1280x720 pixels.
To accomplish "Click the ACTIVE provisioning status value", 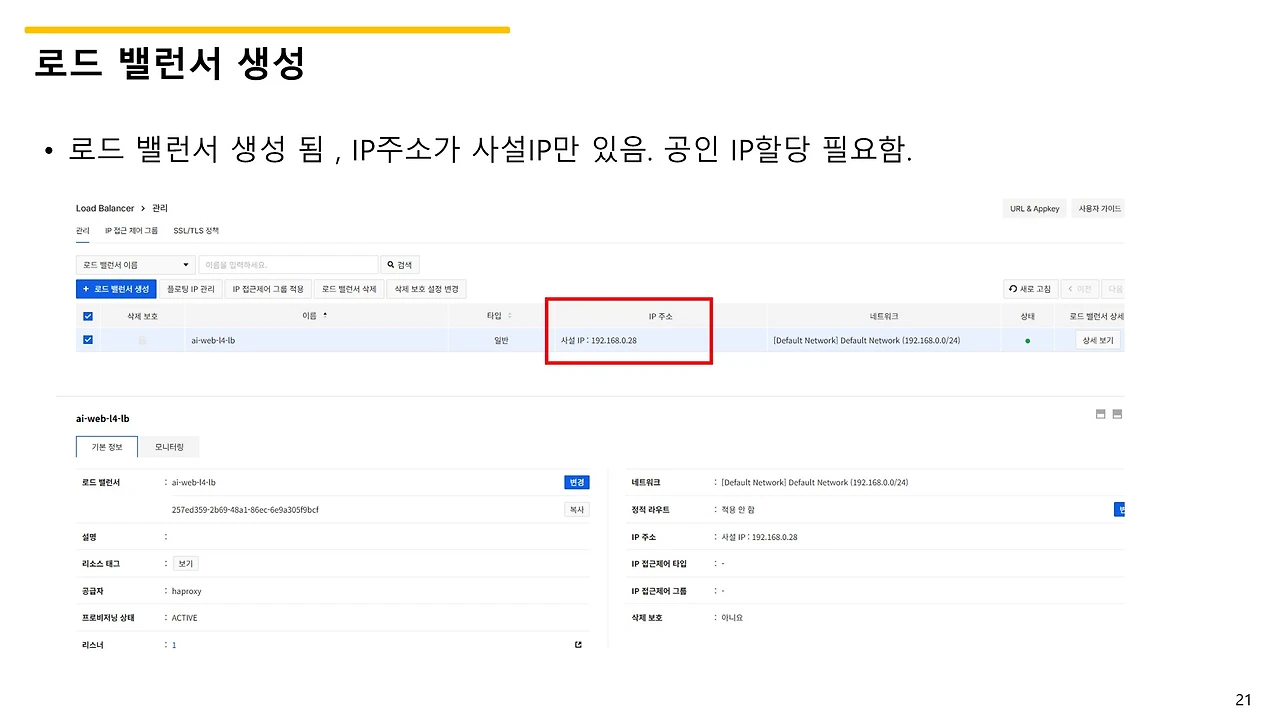I will point(185,618).
